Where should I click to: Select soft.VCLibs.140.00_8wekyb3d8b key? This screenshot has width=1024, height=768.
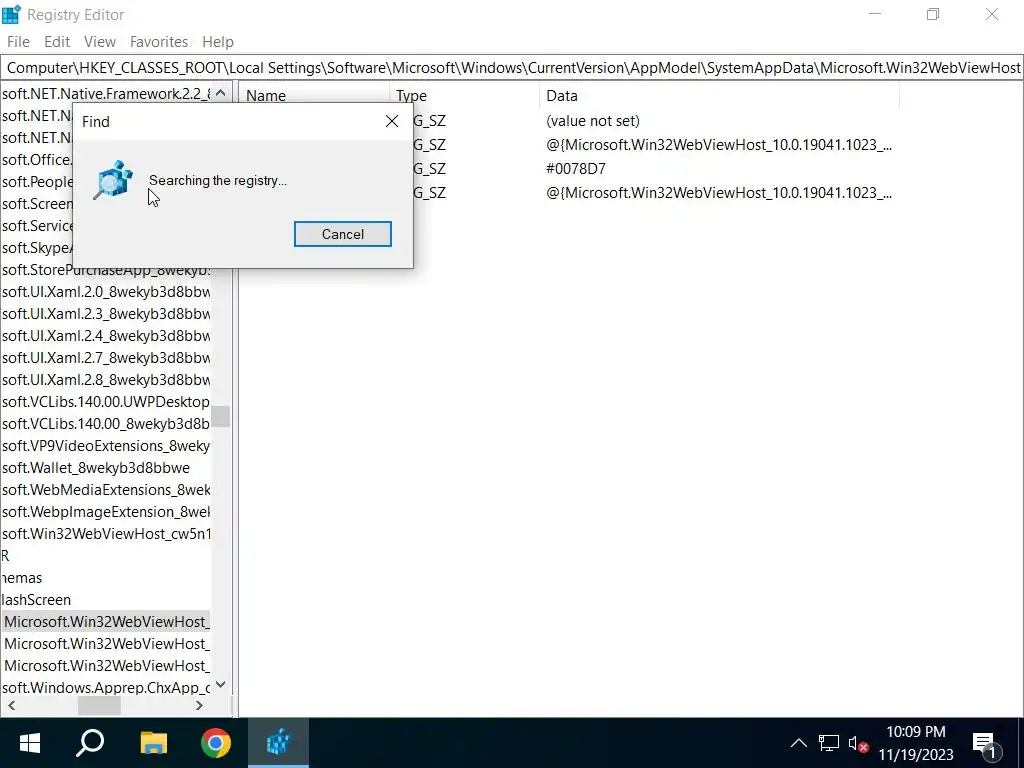point(106,424)
